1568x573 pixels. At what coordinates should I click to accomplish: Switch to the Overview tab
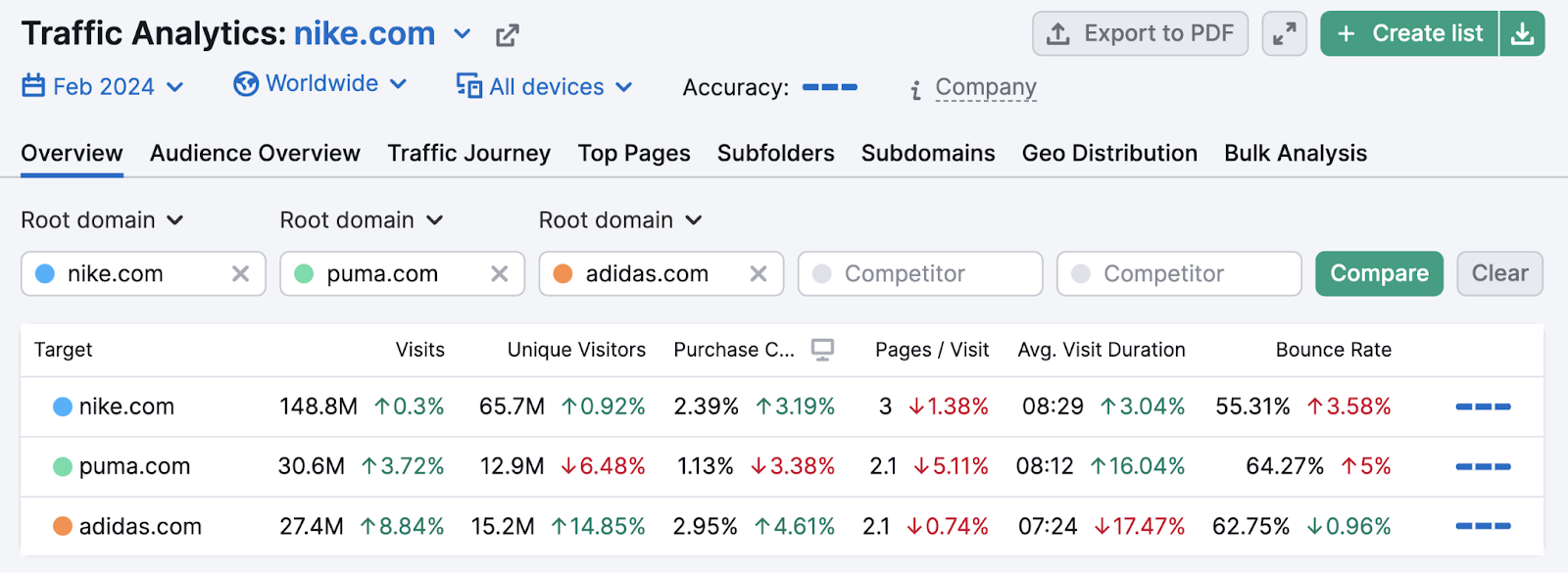pyautogui.click(x=72, y=154)
